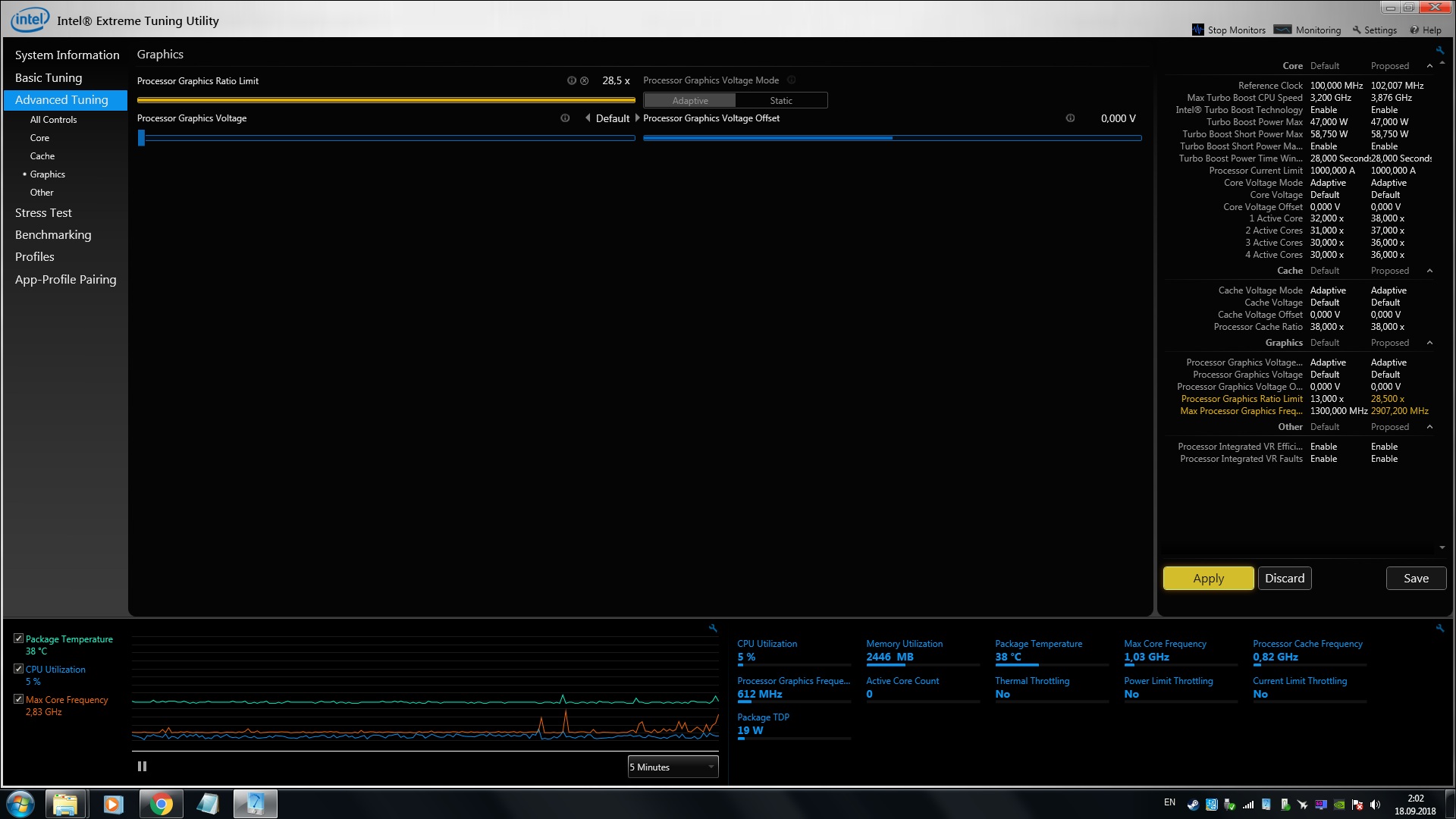Show info icon for Processor Graphics Voltage

565,118
